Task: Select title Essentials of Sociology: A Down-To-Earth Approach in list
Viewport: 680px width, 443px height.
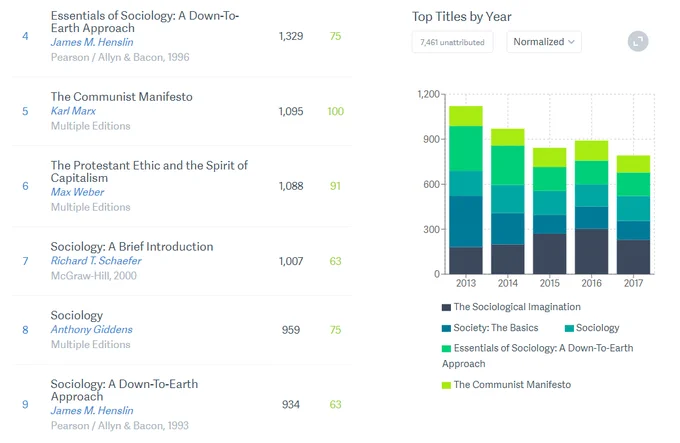Action: tap(145, 22)
